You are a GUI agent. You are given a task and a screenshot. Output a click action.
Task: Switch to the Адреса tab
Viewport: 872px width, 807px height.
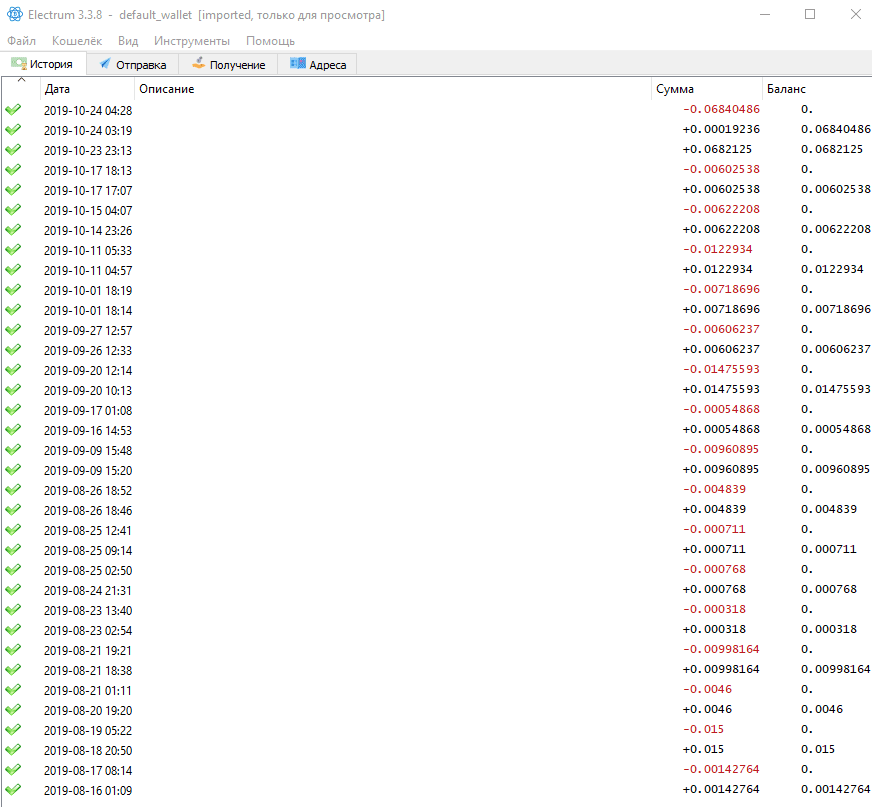[x=316, y=63]
